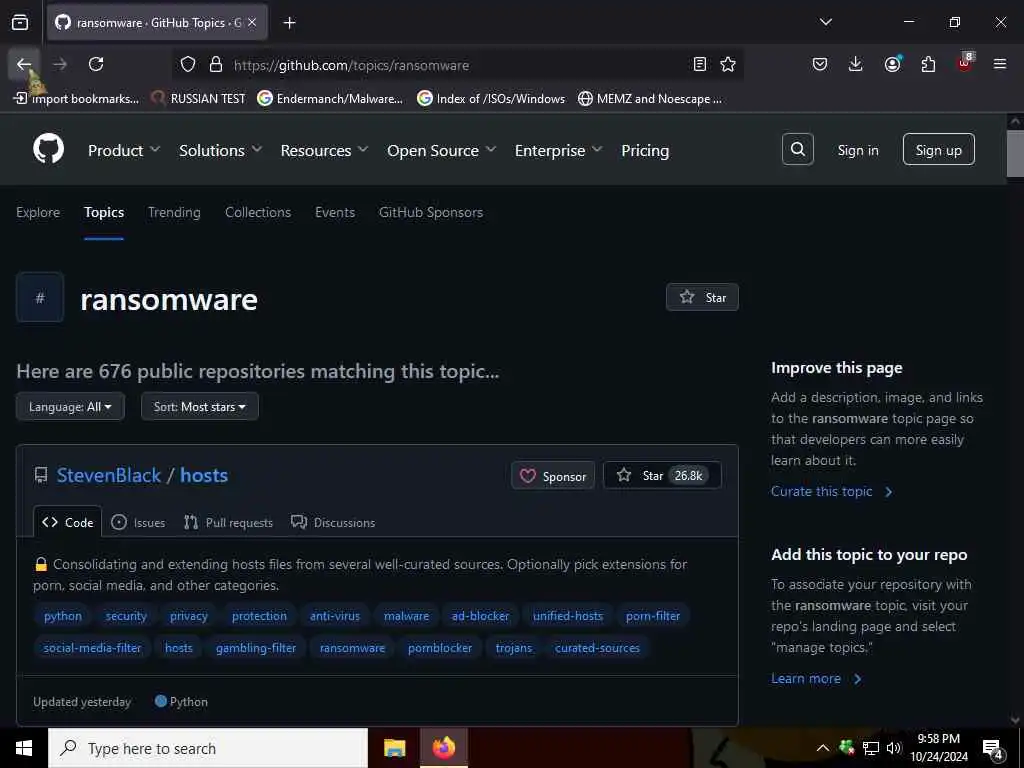
Task: Open a new tab with plus icon
Action: pos(289,23)
